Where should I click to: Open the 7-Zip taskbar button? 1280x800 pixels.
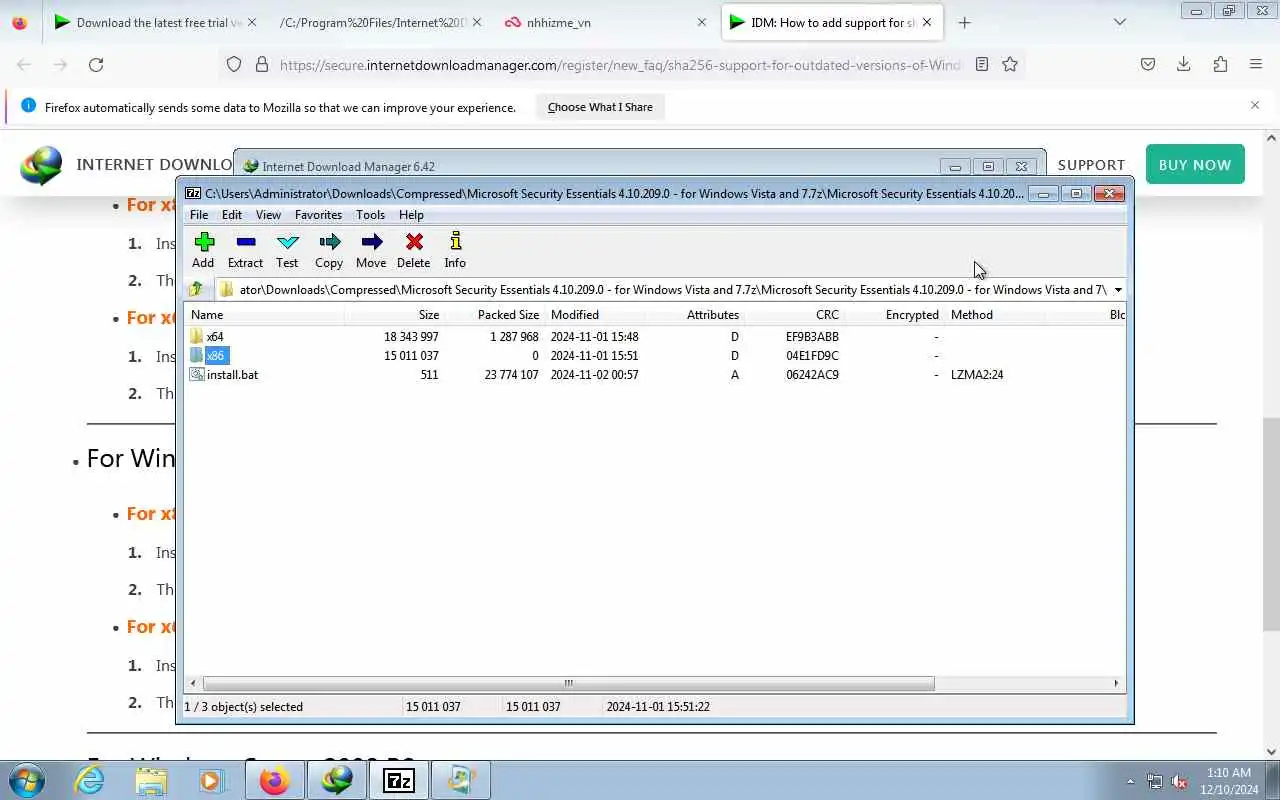pos(398,780)
